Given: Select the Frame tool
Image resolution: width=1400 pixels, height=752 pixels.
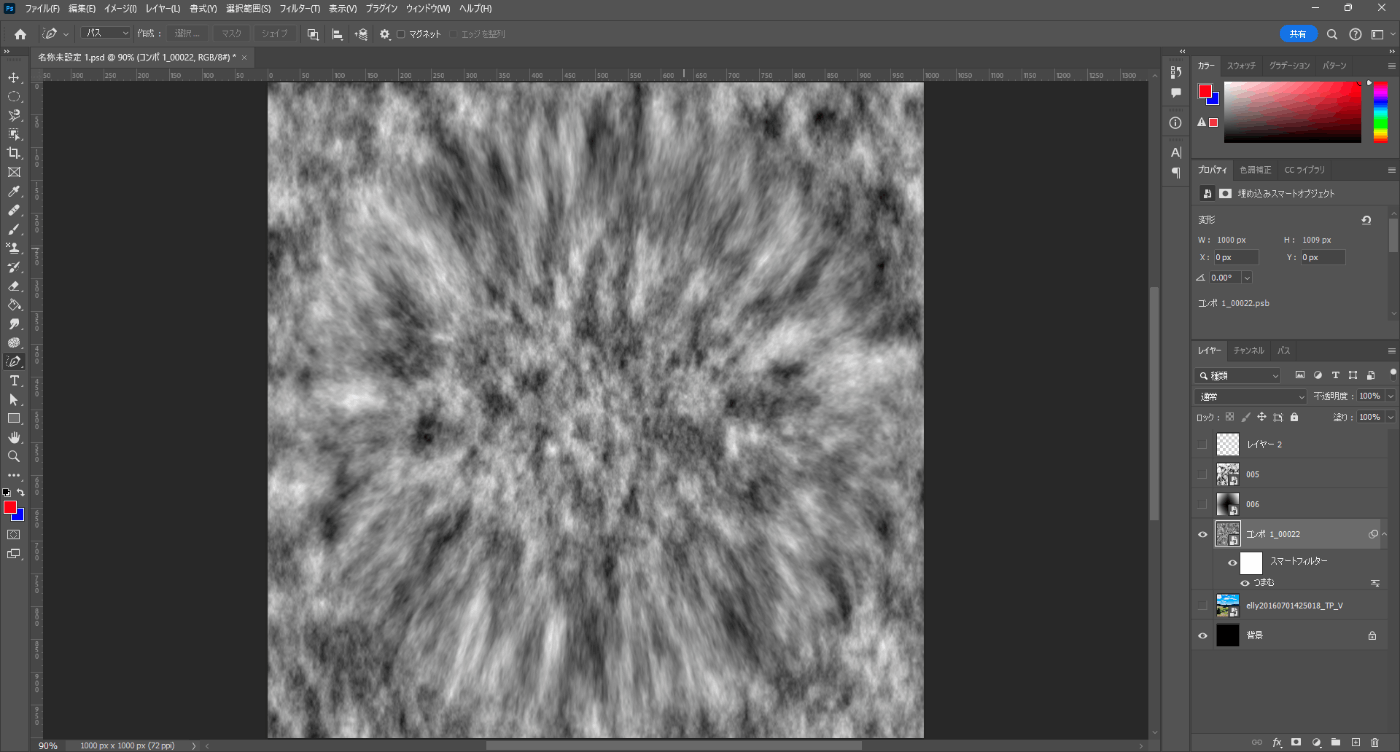Looking at the screenshot, I should point(14,172).
